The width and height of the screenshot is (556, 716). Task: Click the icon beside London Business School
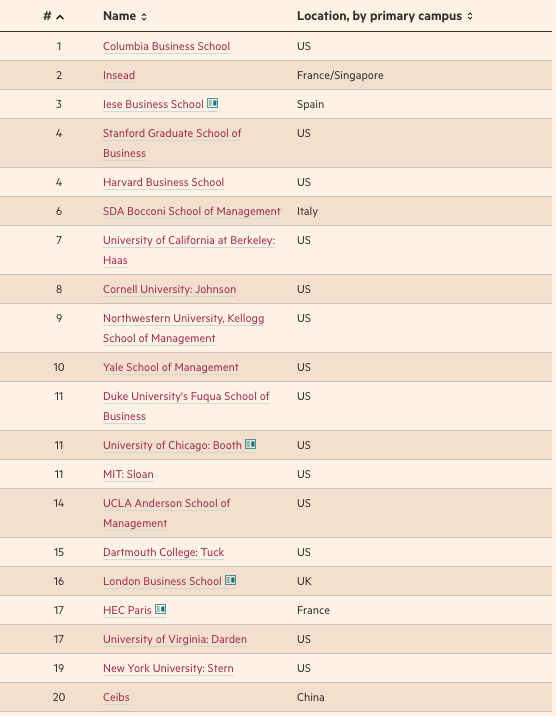pos(231,580)
